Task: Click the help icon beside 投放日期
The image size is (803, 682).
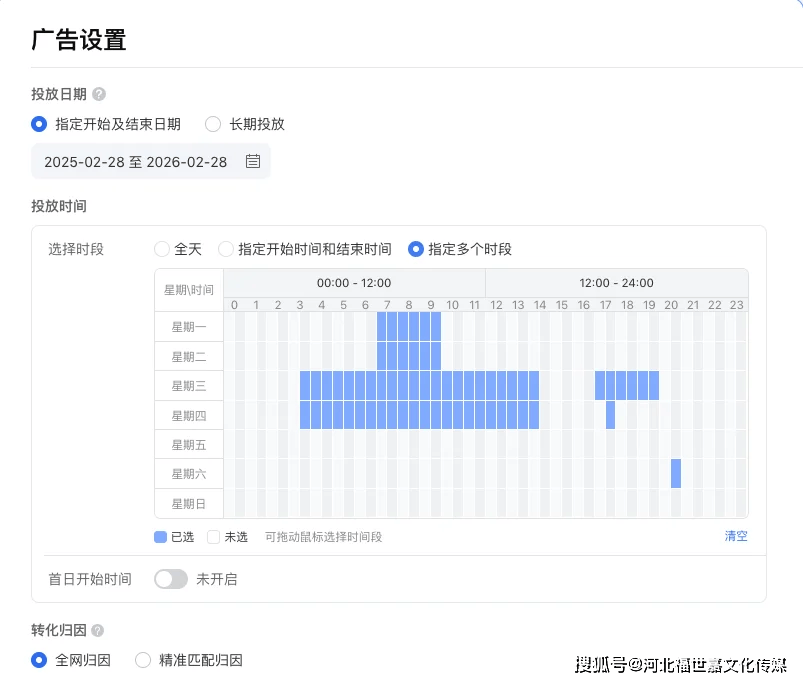Action: click(x=99, y=94)
